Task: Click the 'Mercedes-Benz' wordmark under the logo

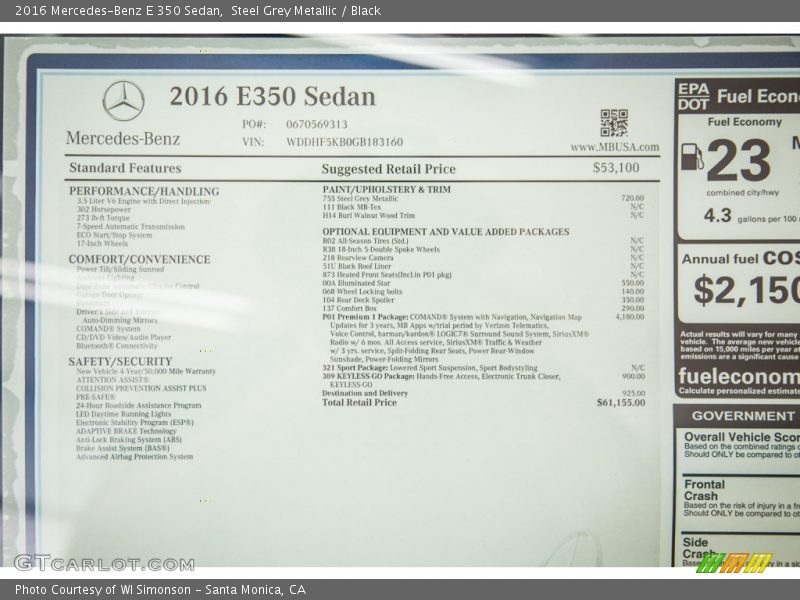Action: [x=123, y=138]
